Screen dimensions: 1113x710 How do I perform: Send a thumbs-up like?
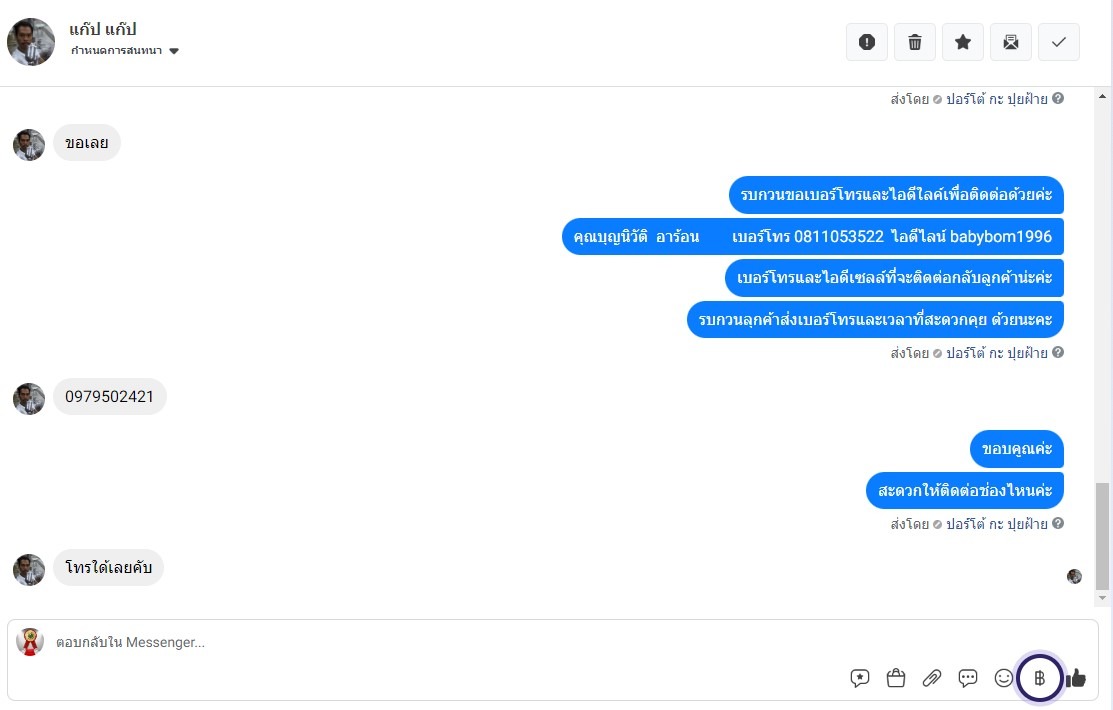point(1076,678)
